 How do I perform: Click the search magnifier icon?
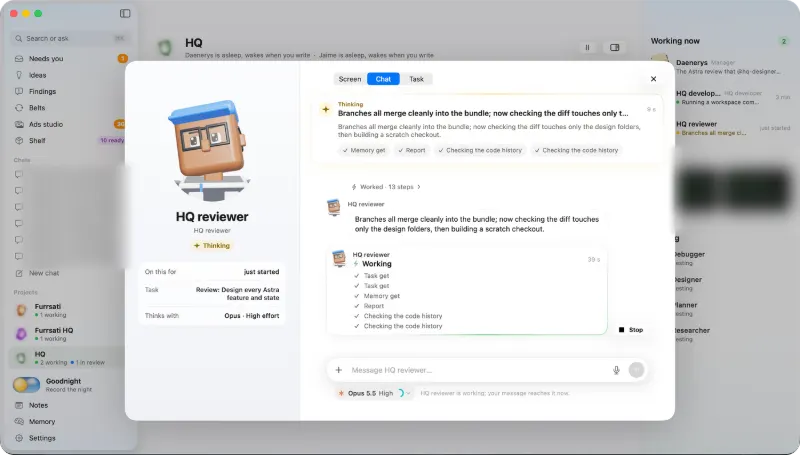pyautogui.click(x=19, y=38)
